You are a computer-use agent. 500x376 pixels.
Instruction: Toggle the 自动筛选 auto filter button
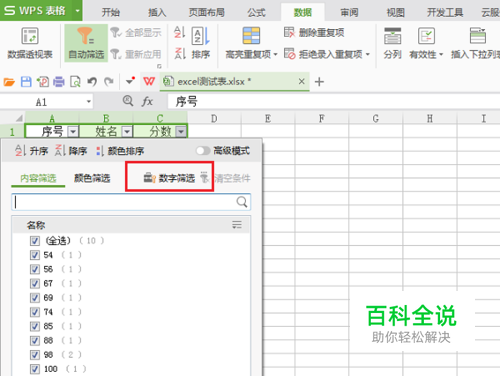pos(86,43)
